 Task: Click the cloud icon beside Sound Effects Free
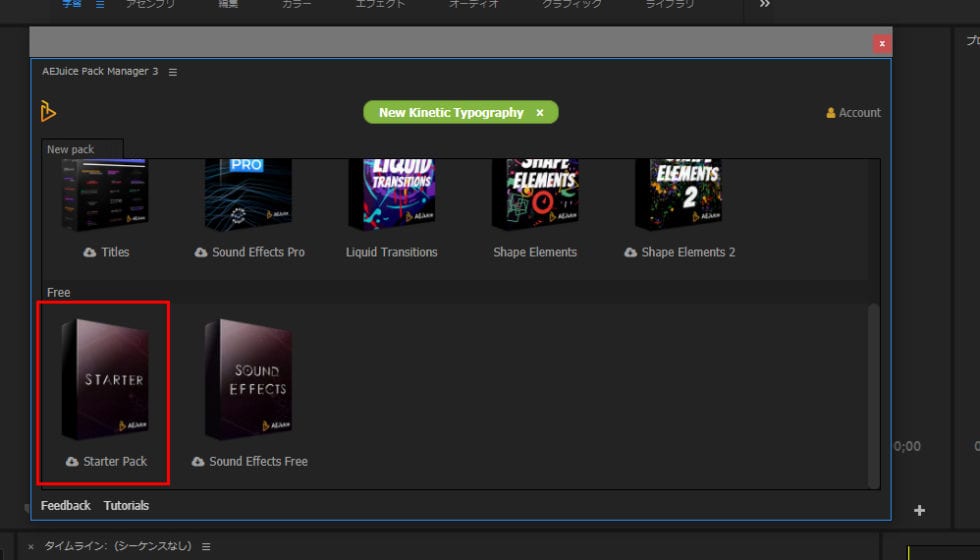[198, 461]
